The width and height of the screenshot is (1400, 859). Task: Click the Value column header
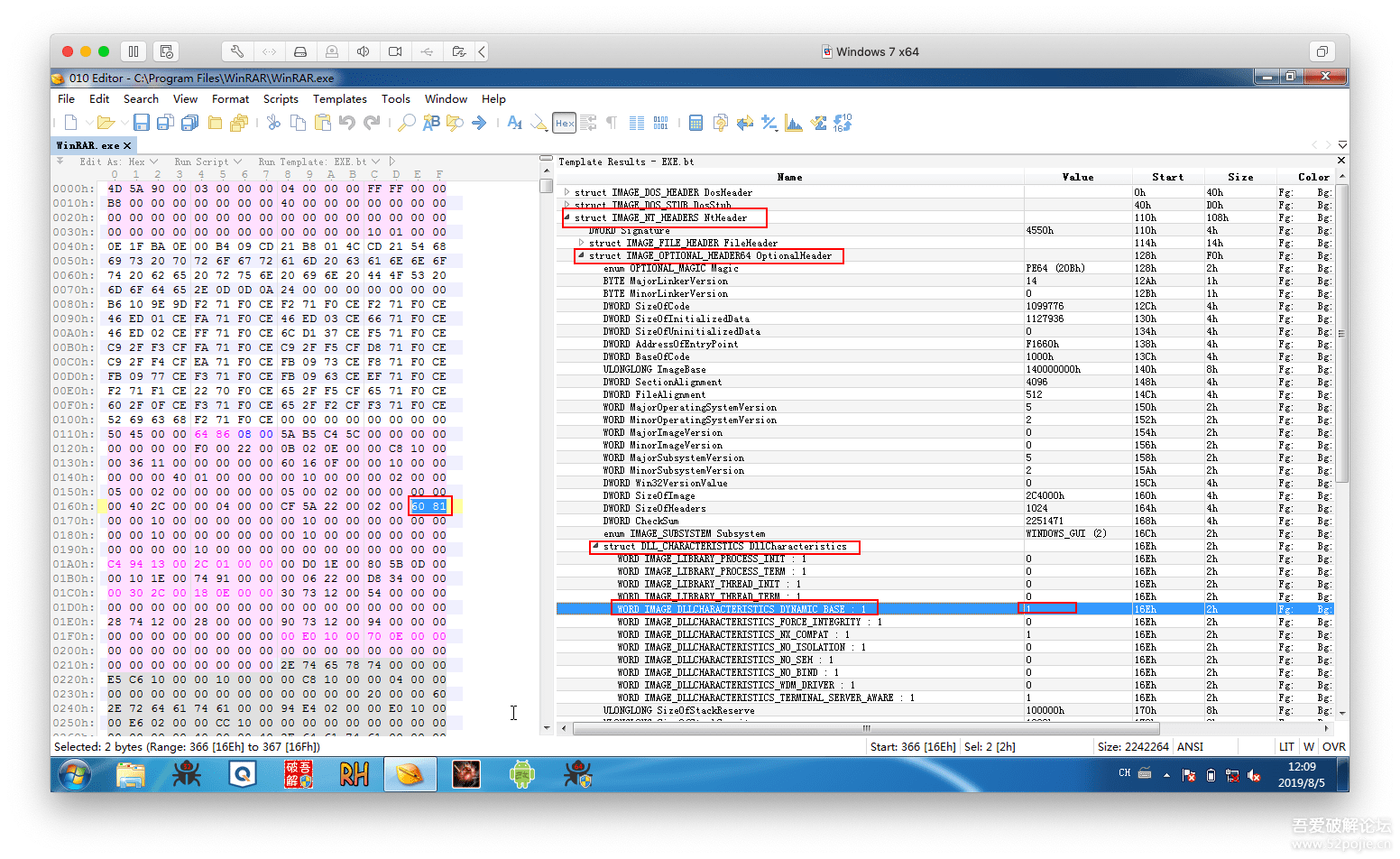[x=1078, y=177]
